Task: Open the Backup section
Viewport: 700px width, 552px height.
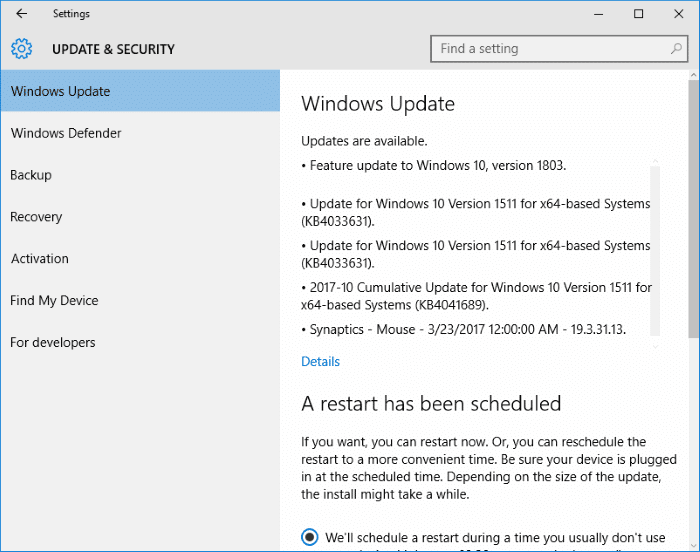Action: pyautogui.click(x=140, y=175)
